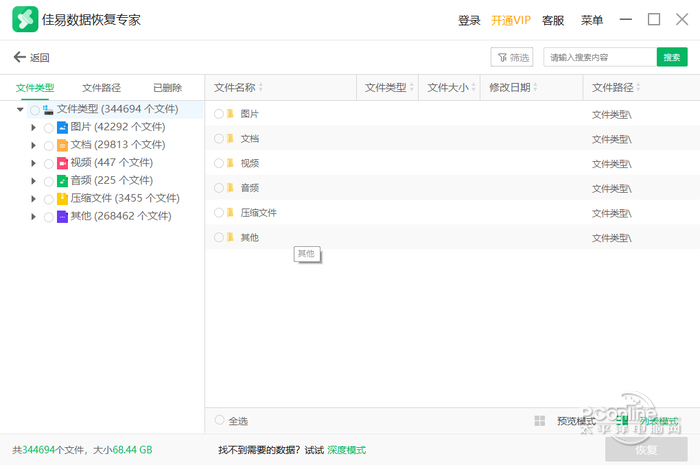This screenshot has height=465, width=700.
Task: Click the green images category icon in tree
Action: click(62, 127)
